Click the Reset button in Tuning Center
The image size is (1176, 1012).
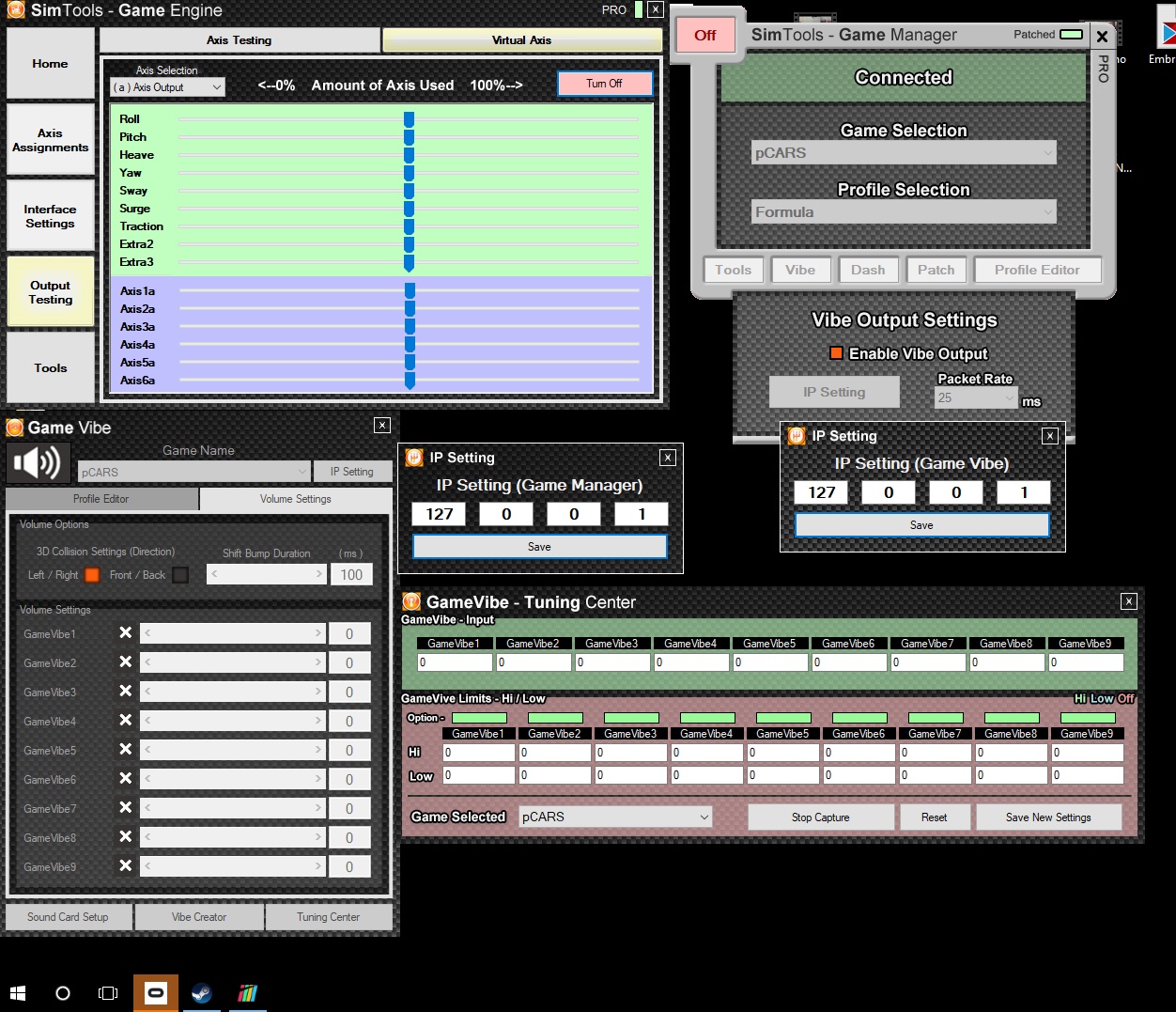point(935,817)
